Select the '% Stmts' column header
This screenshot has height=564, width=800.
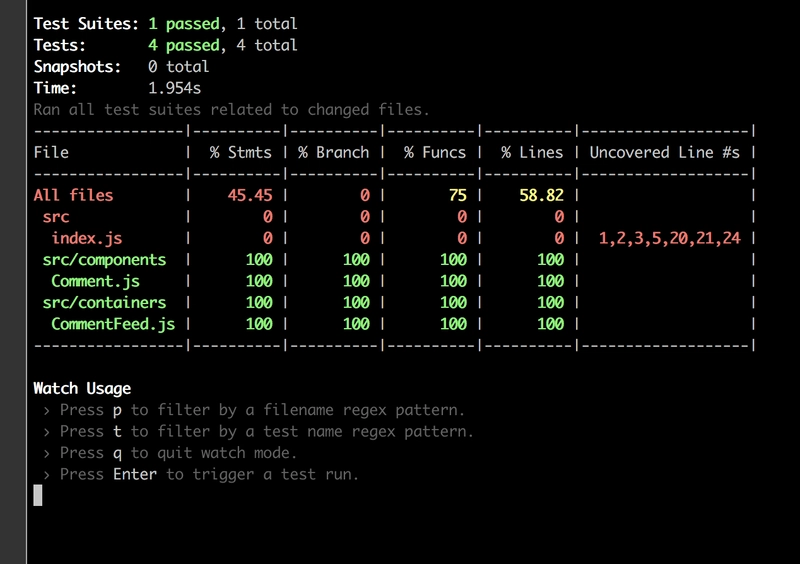point(240,152)
